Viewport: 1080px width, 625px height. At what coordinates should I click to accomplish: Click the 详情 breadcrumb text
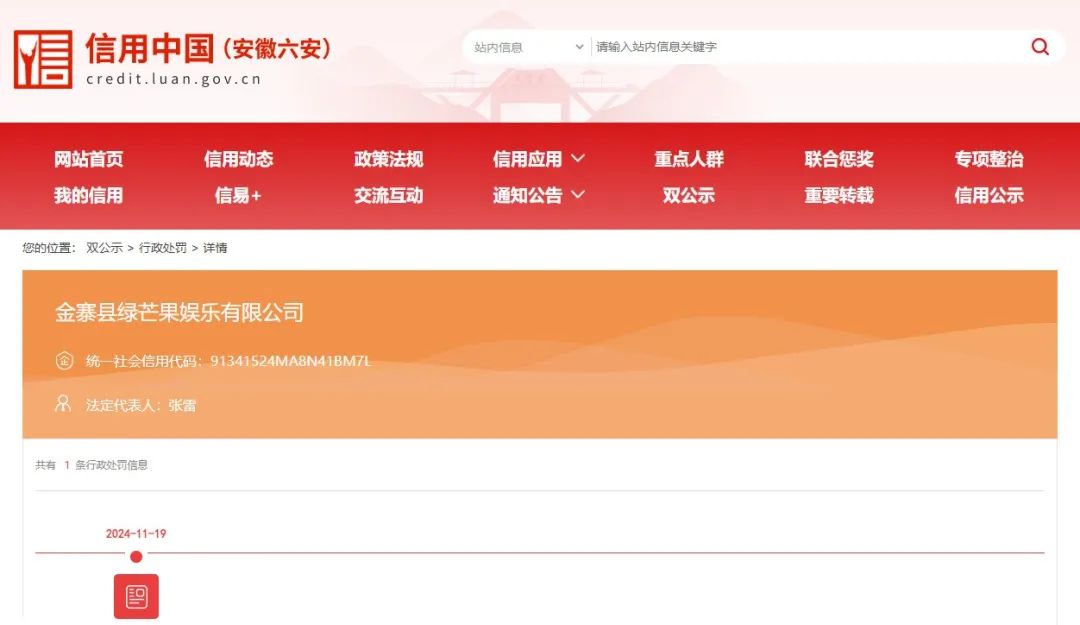pos(215,248)
